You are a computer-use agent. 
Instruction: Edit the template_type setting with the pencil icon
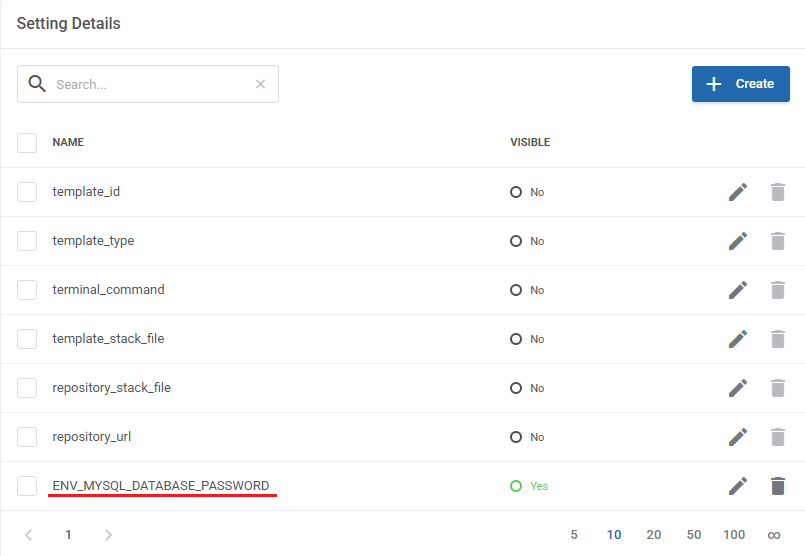click(x=738, y=241)
